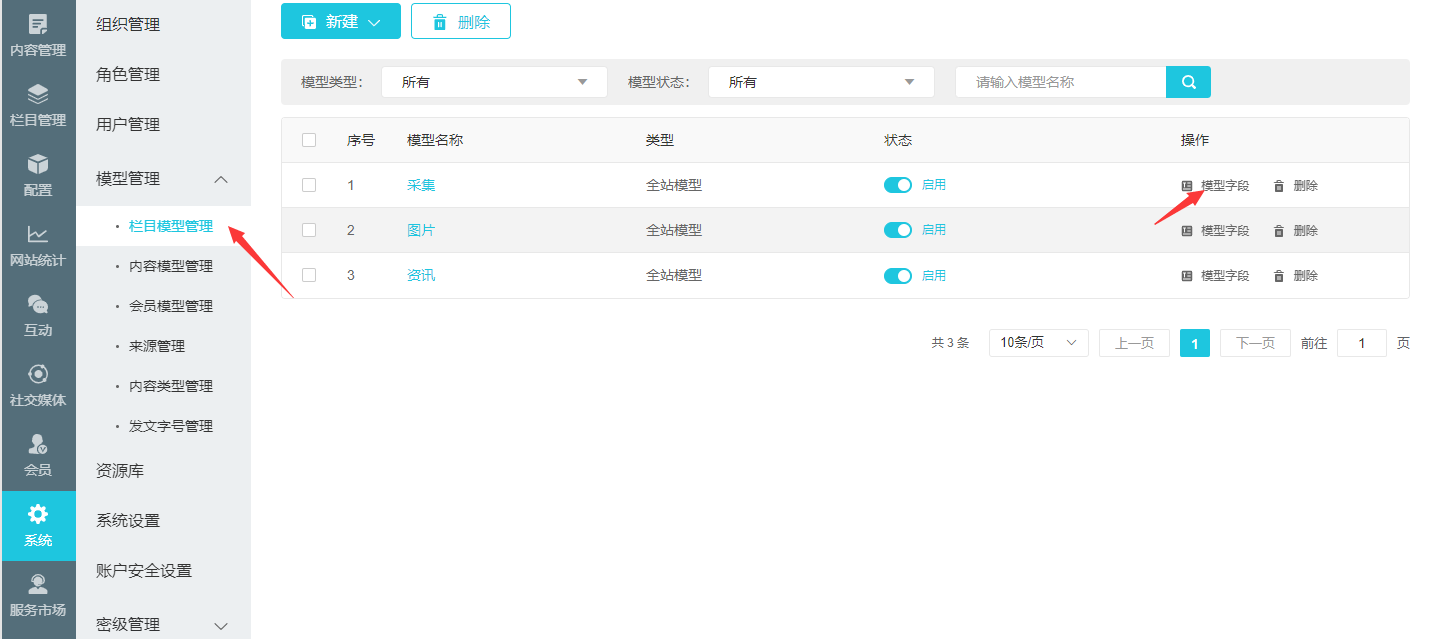Open the 会员 user icon
This screenshot has width=1440, height=639.
(38, 445)
